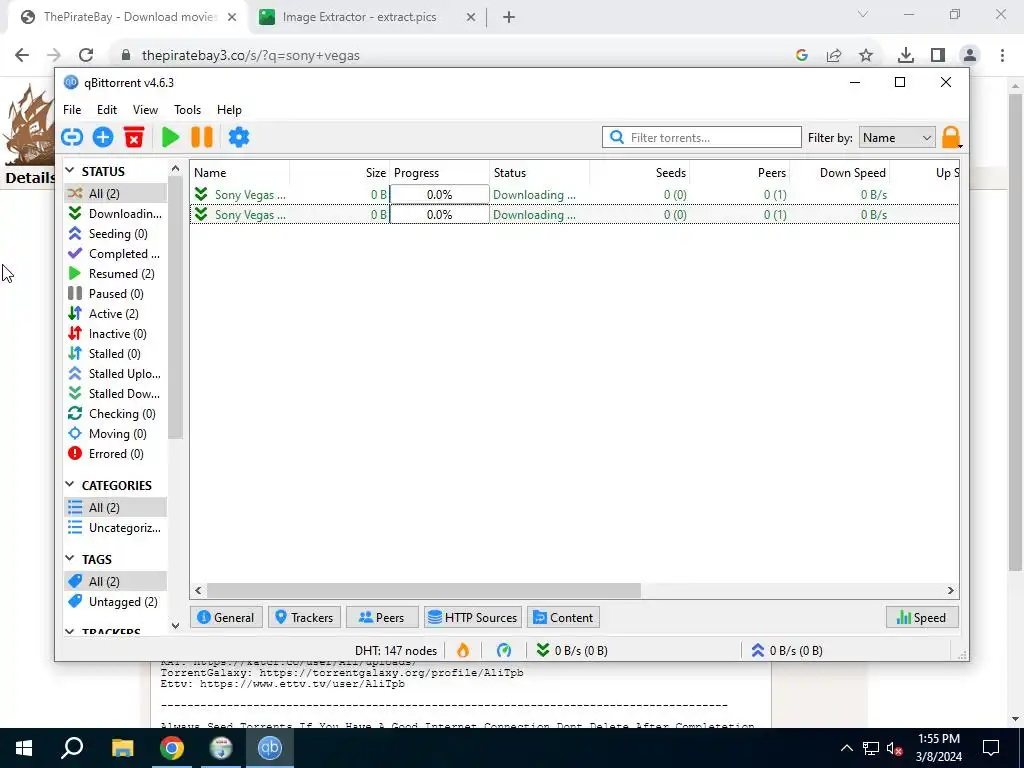The width and height of the screenshot is (1024, 768).
Task: Click muted volume icon in system tray
Action: tap(895, 748)
